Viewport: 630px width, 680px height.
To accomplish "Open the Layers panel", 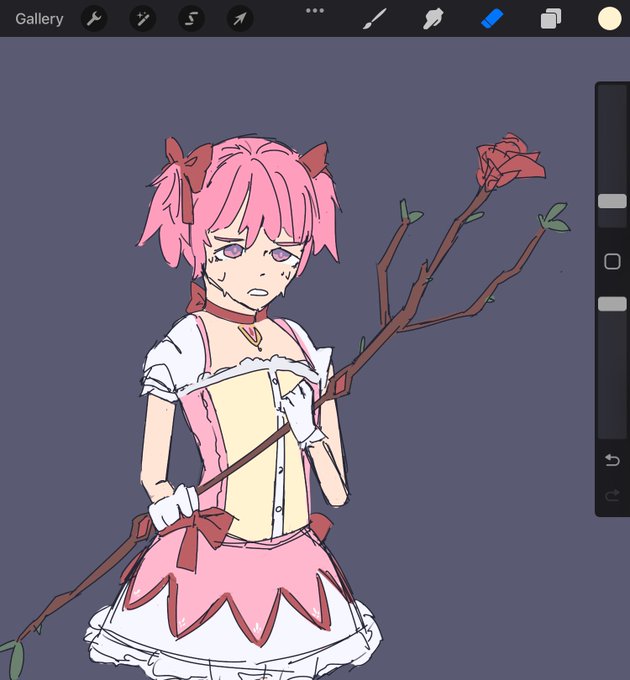I will pos(551,19).
